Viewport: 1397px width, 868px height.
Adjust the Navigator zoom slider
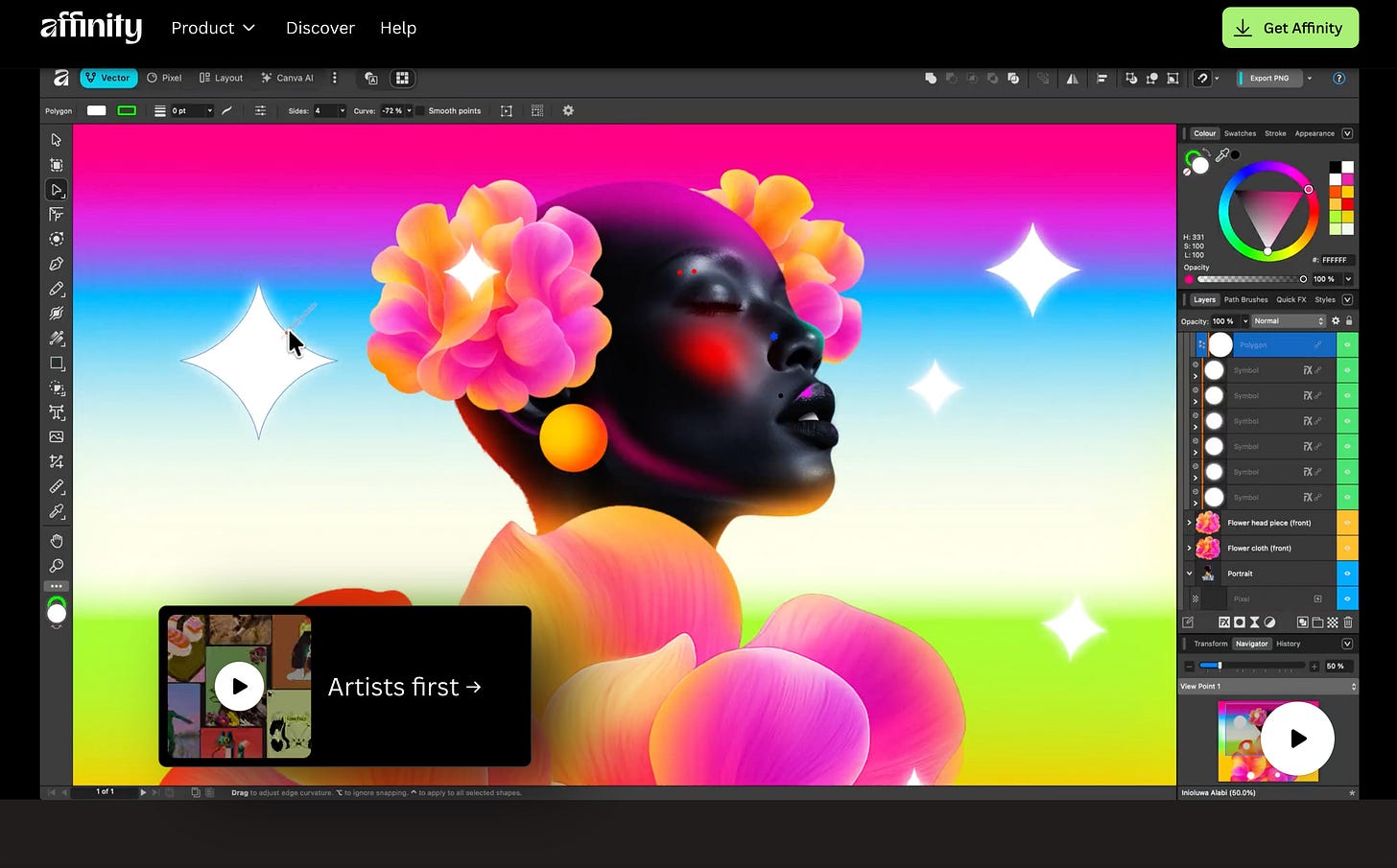coord(1252,666)
